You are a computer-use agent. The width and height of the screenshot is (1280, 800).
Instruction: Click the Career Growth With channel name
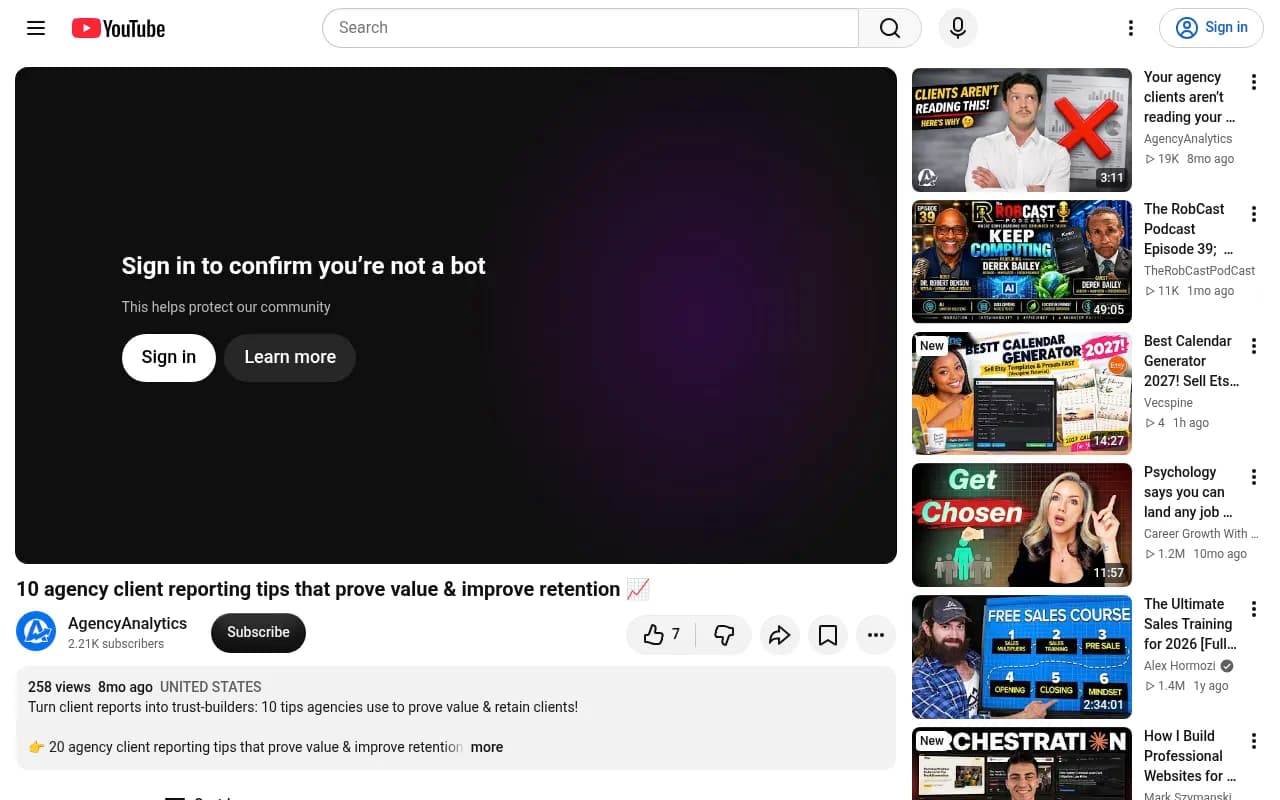click(x=1201, y=534)
